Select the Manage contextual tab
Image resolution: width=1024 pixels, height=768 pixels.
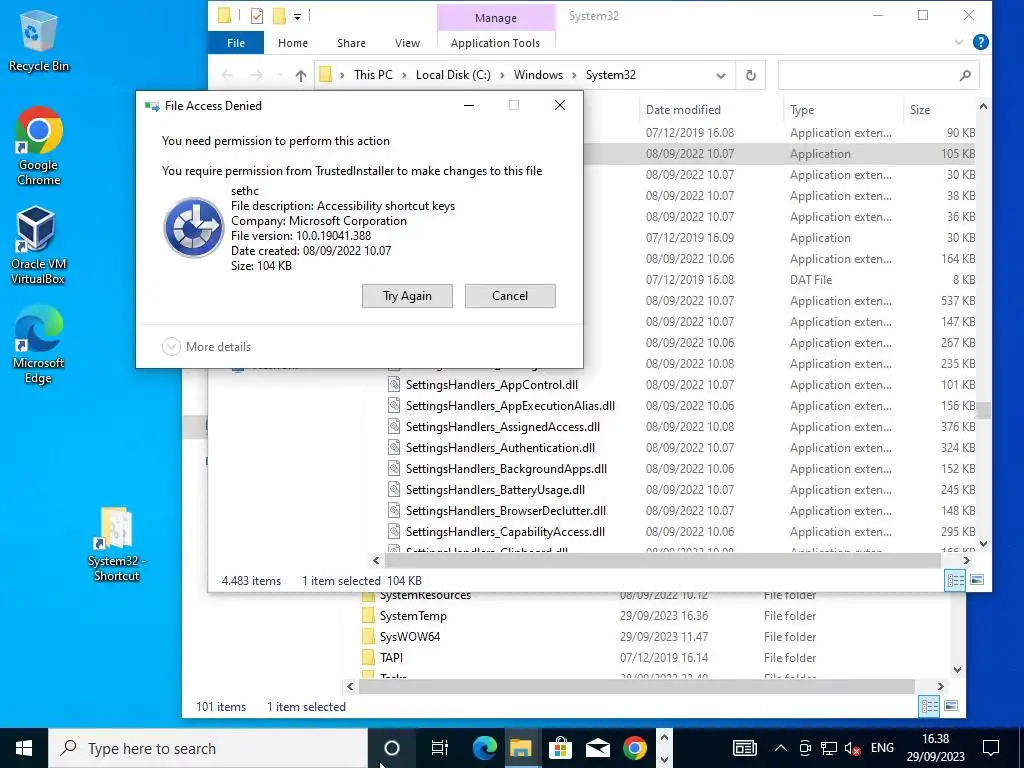tap(496, 18)
